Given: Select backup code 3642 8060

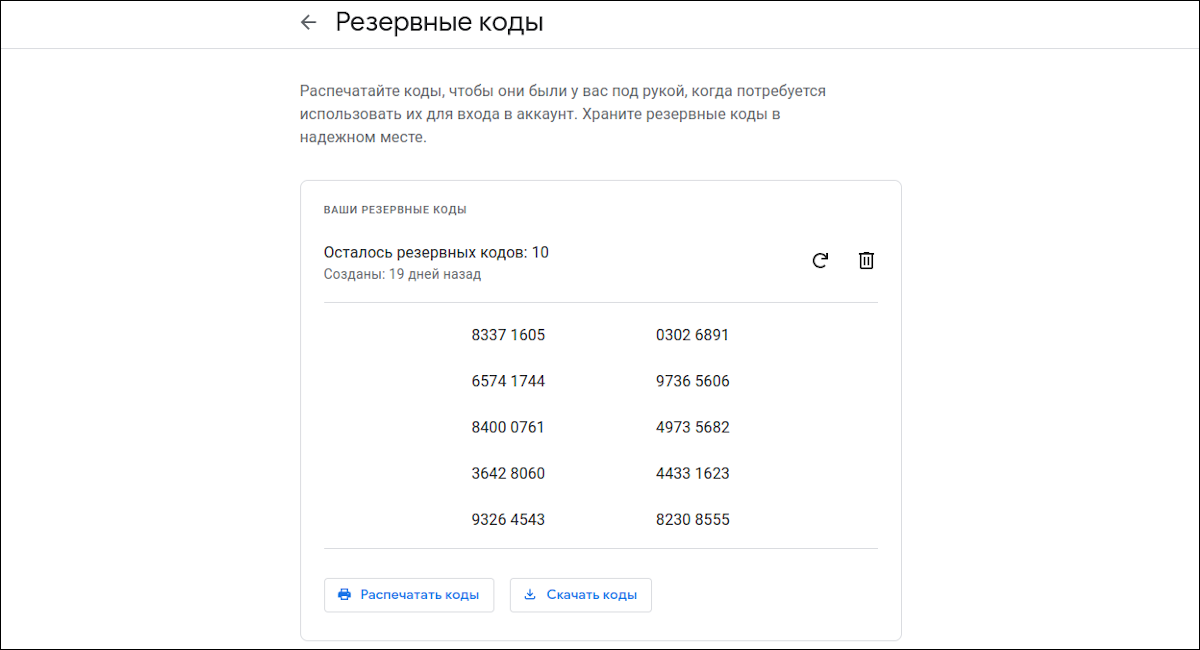Looking at the screenshot, I should 507,473.
